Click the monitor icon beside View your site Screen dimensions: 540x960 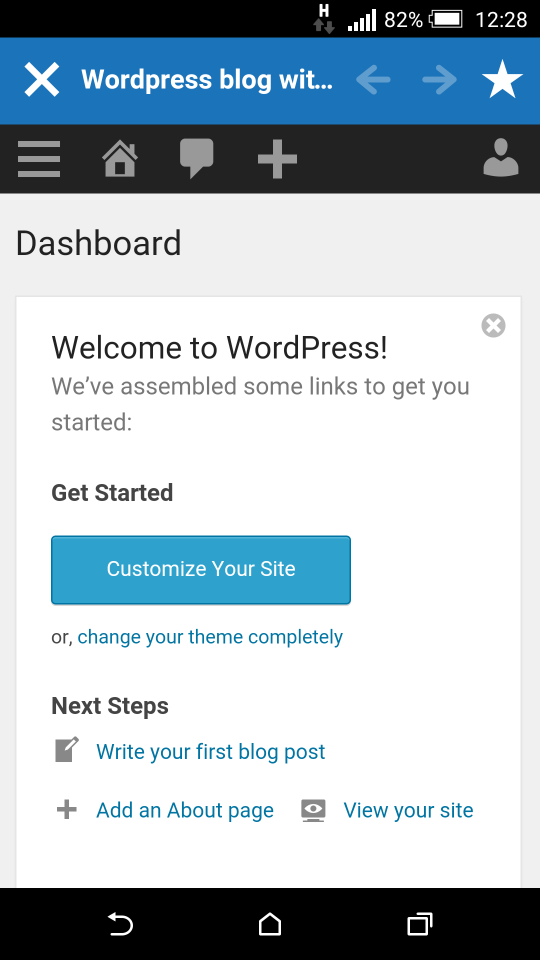click(x=313, y=810)
